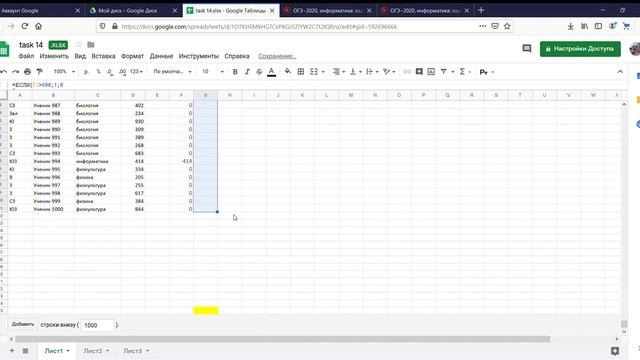Image resolution: width=640 pixels, height=360 pixels.
Task: Undo the last action in toolbar
Action: point(3,72)
